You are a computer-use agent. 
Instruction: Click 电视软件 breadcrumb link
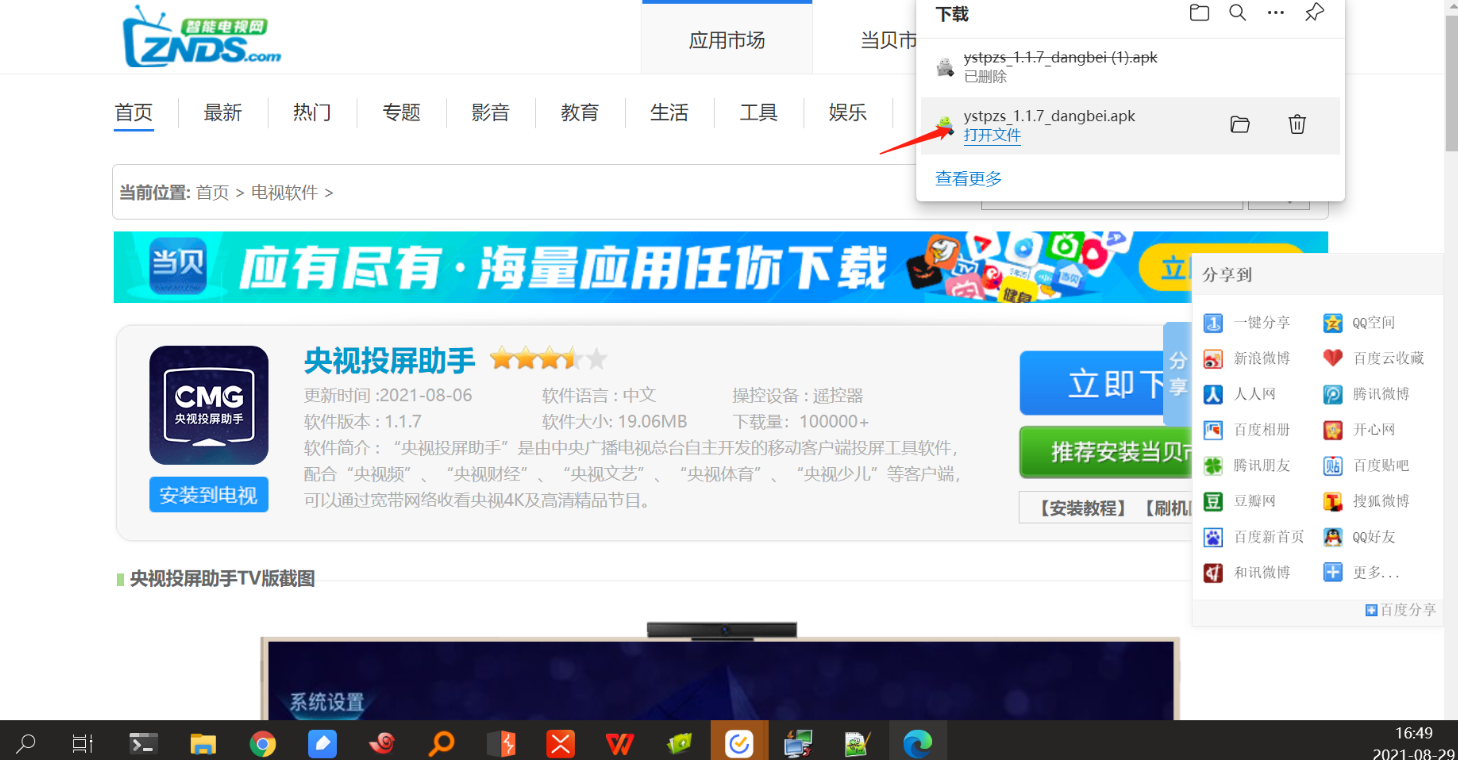[x=284, y=193]
